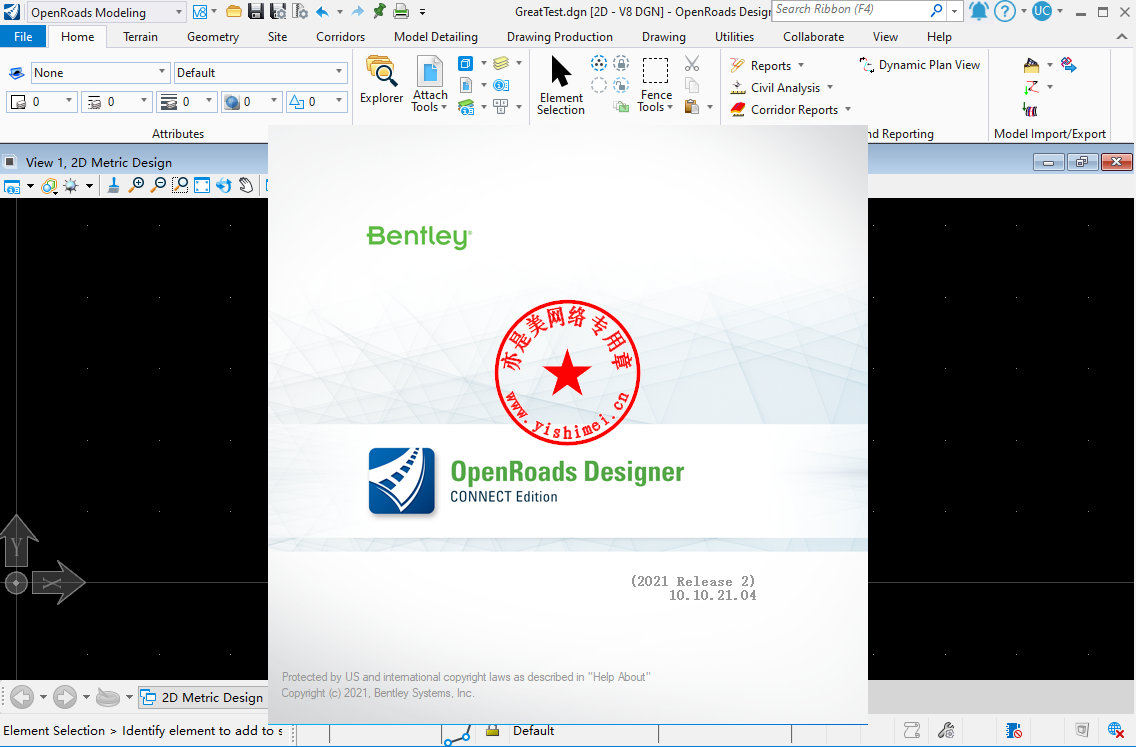Open the transparency dropdown

click(x=251, y=102)
